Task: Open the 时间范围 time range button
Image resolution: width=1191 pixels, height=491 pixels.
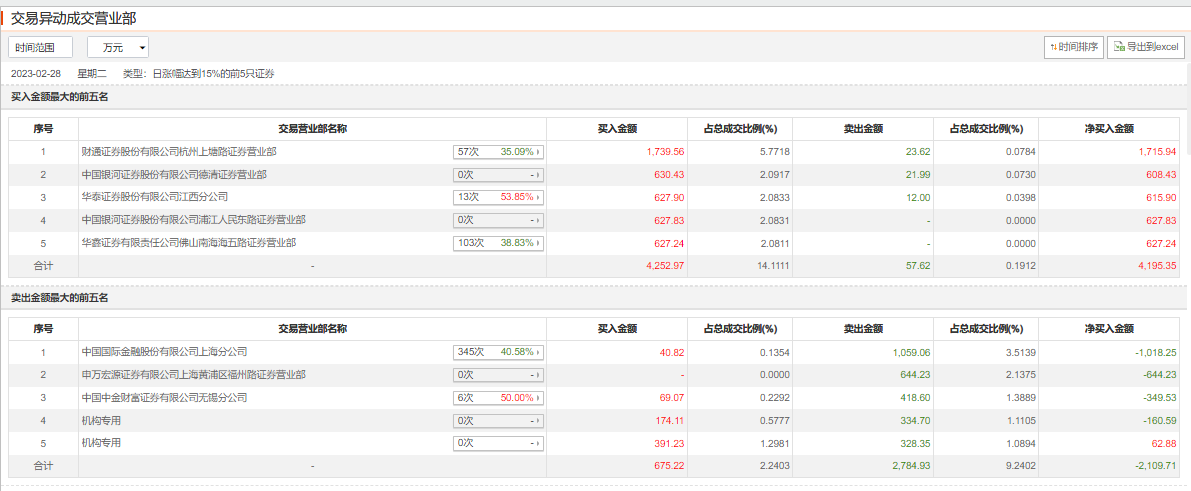Action: [40, 47]
